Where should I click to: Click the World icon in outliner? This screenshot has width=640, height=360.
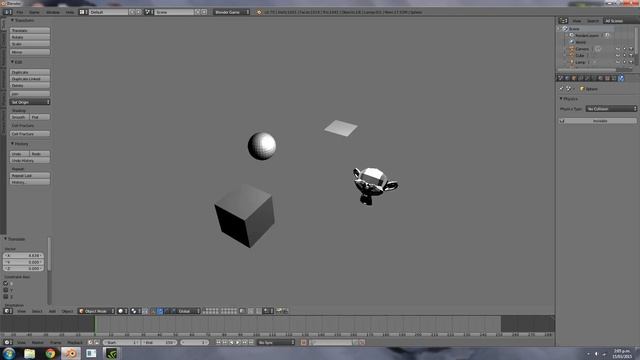coord(572,42)
